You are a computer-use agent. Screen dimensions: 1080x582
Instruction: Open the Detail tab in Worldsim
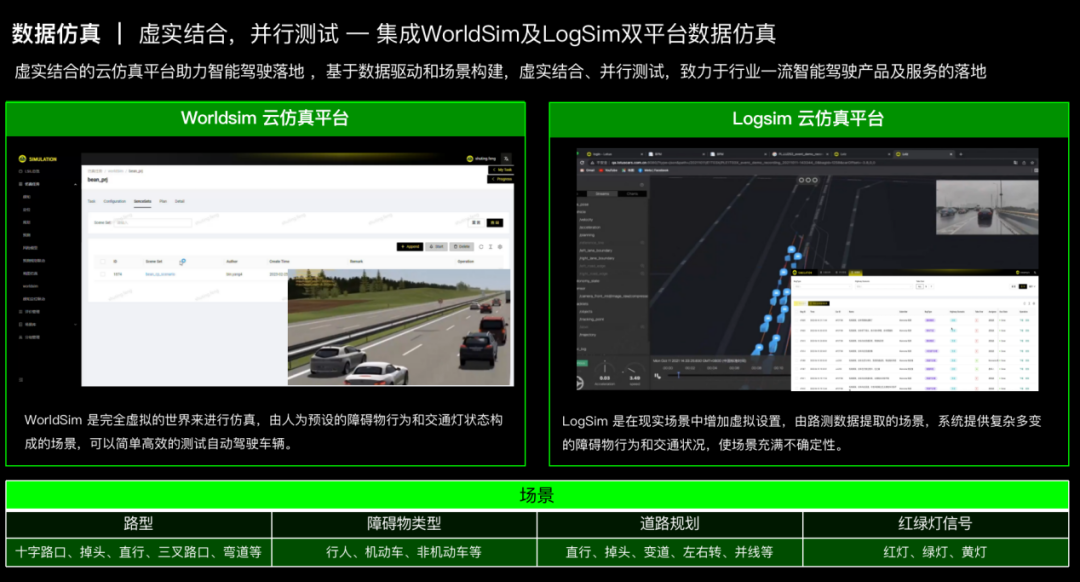180,201
